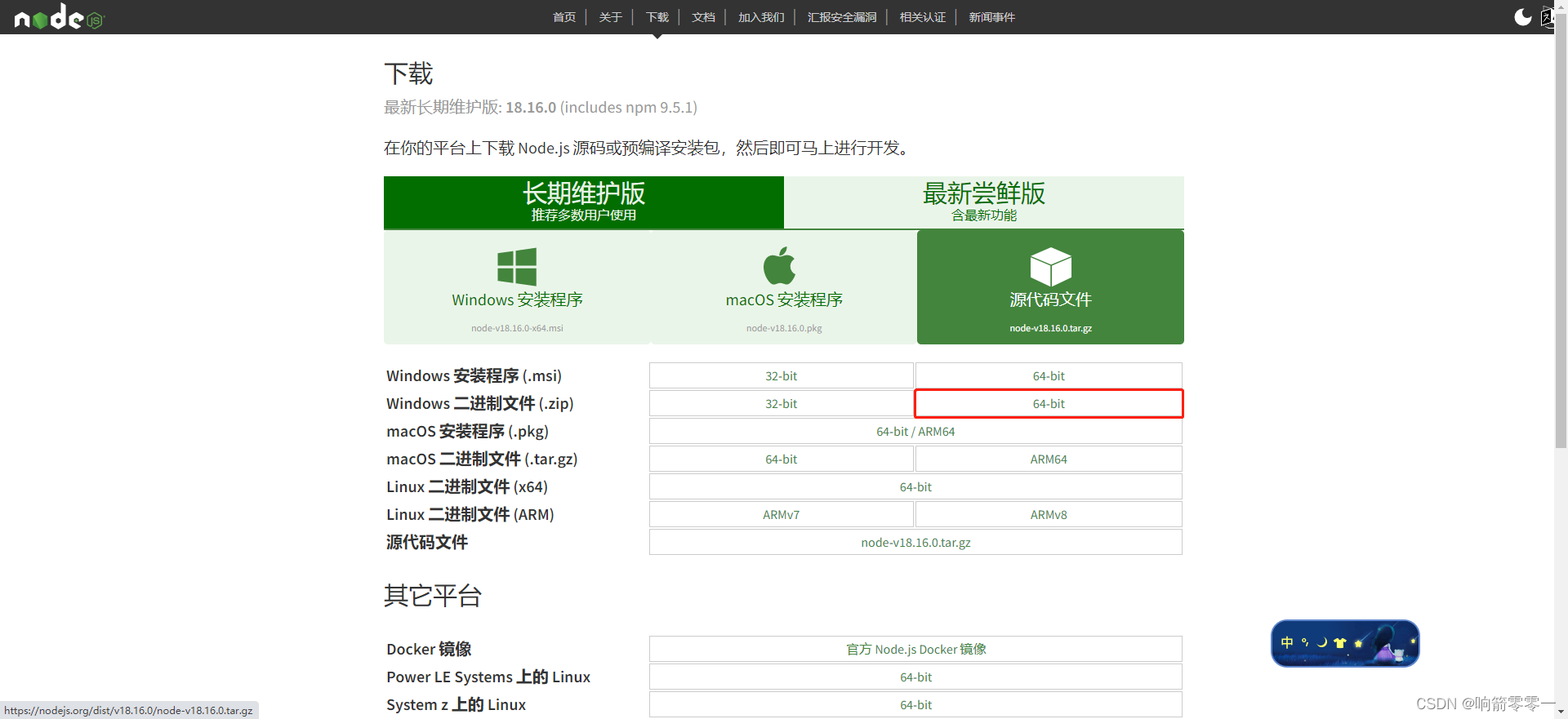Click 32-bit for Windows 二进制文件 (.zip)
The height and width of the screenshot is (719, 1568).
[x=782, y=404]
